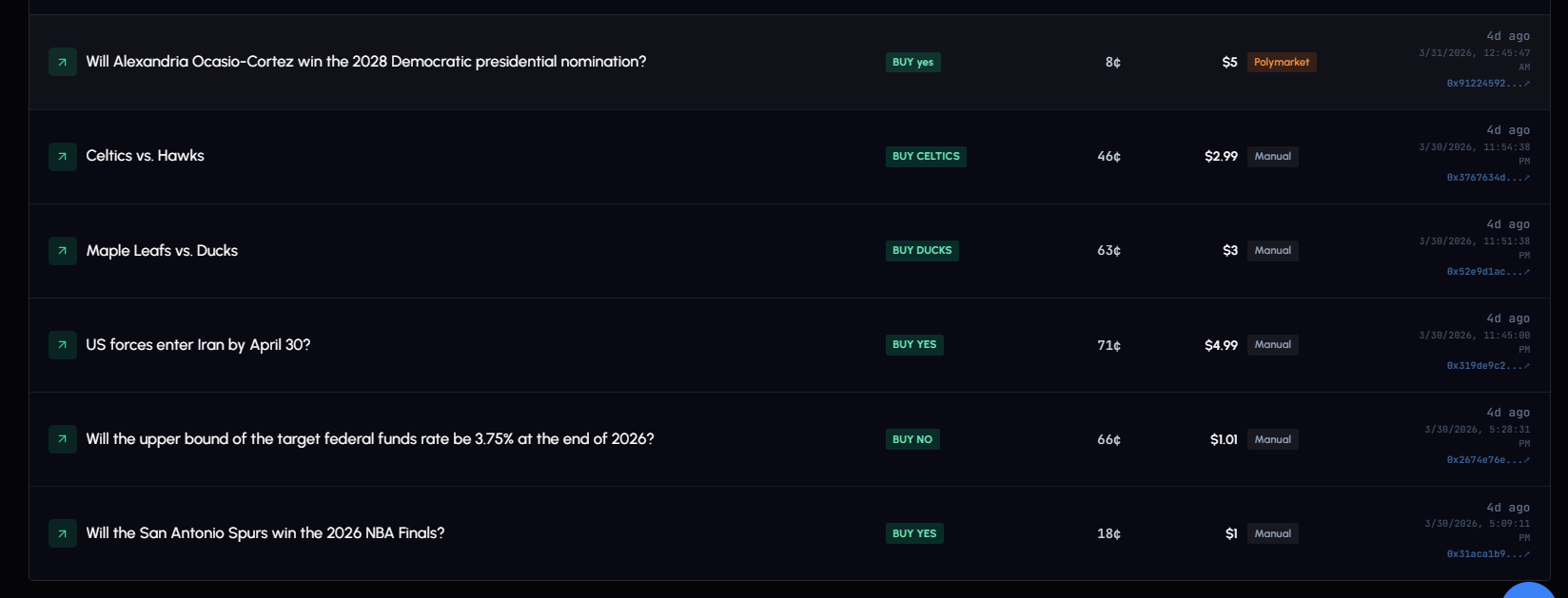Screen dimensions: 1568x598
Task: Open transaction link 0x3767634d
Action: [x=1486, y=177]
